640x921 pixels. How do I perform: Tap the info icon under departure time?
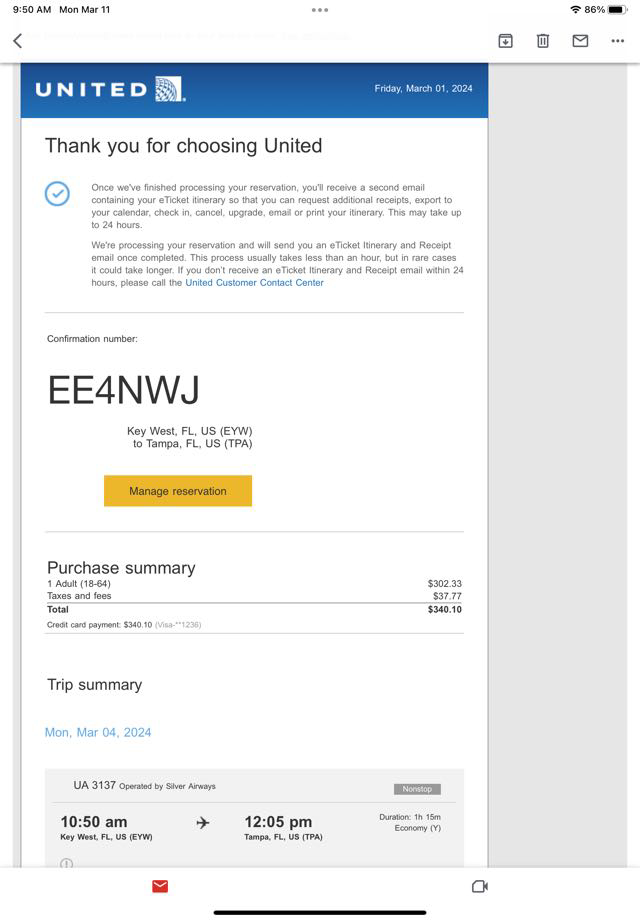tap(67, 863)
